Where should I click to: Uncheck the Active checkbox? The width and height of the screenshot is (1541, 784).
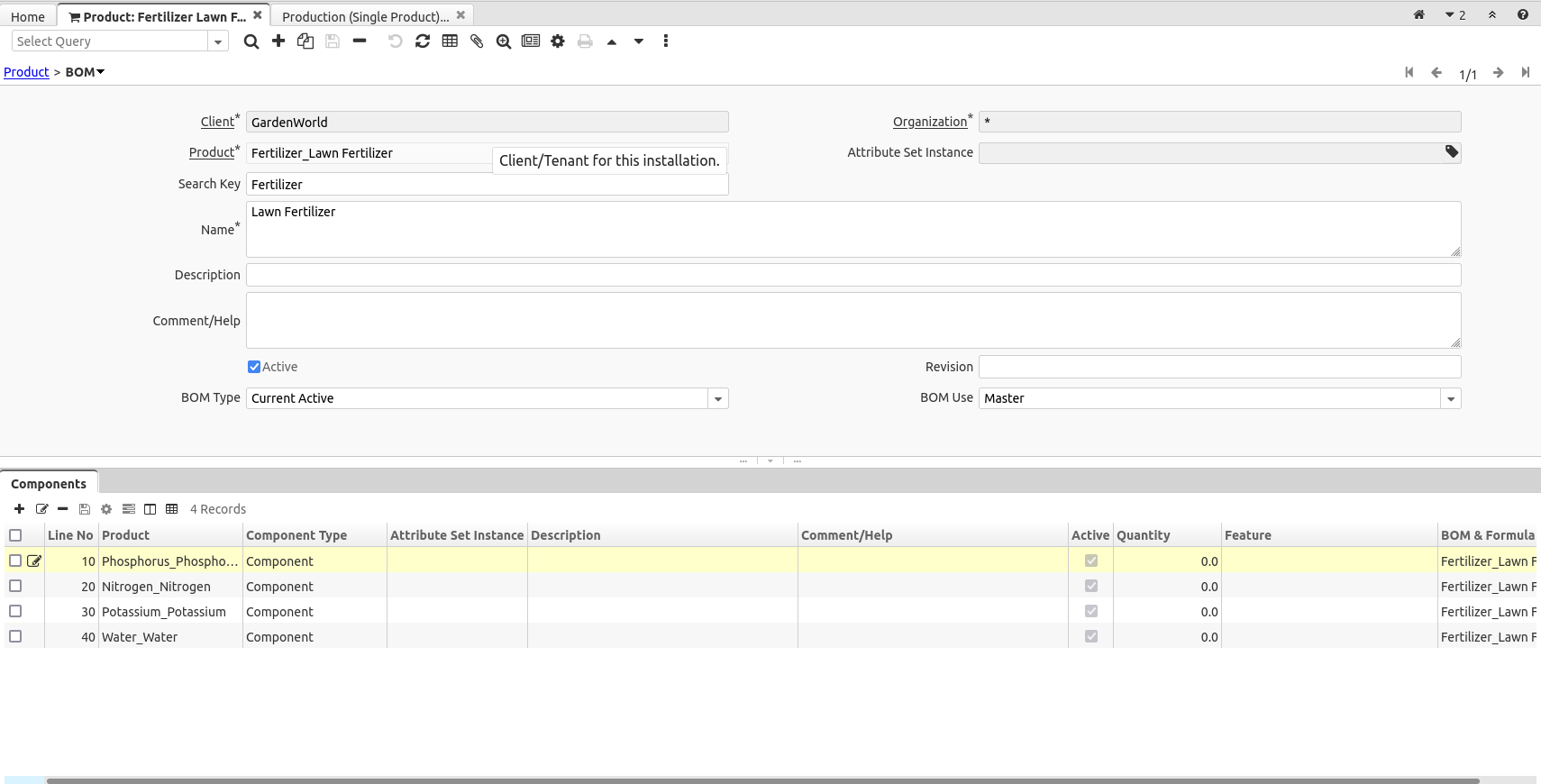click(254, 367)
